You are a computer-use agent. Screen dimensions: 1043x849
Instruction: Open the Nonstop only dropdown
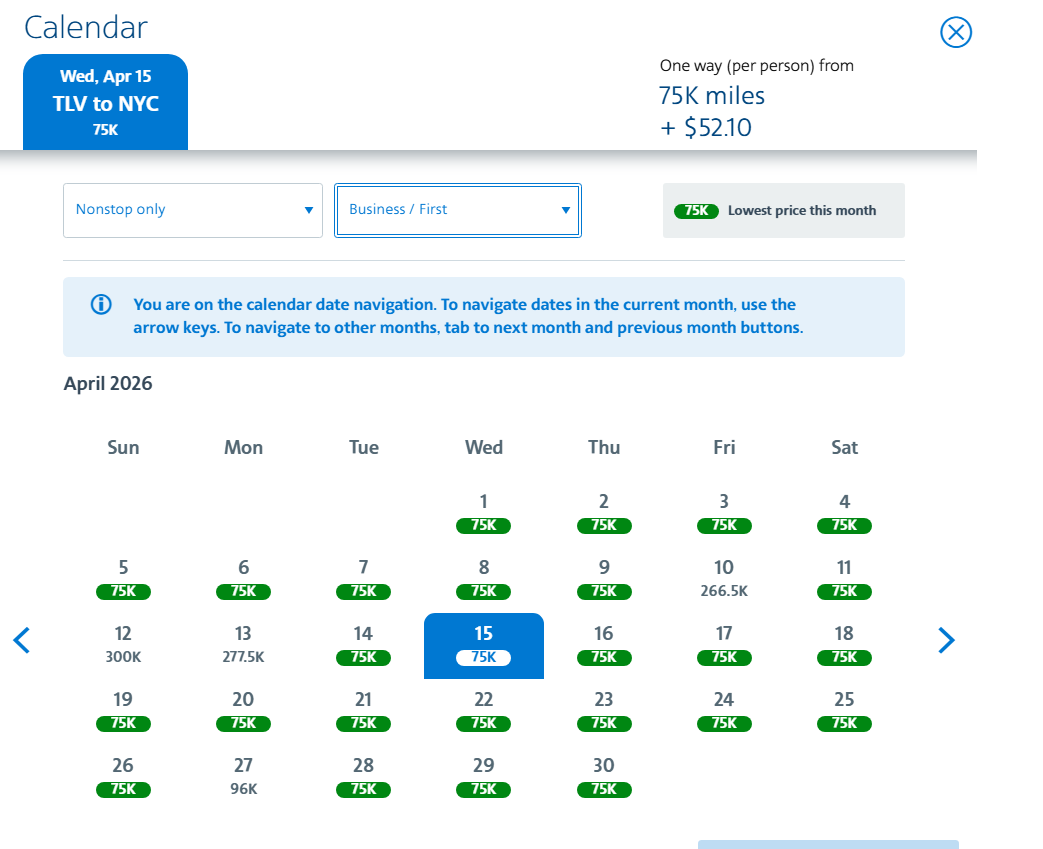[x=193, y=210]
